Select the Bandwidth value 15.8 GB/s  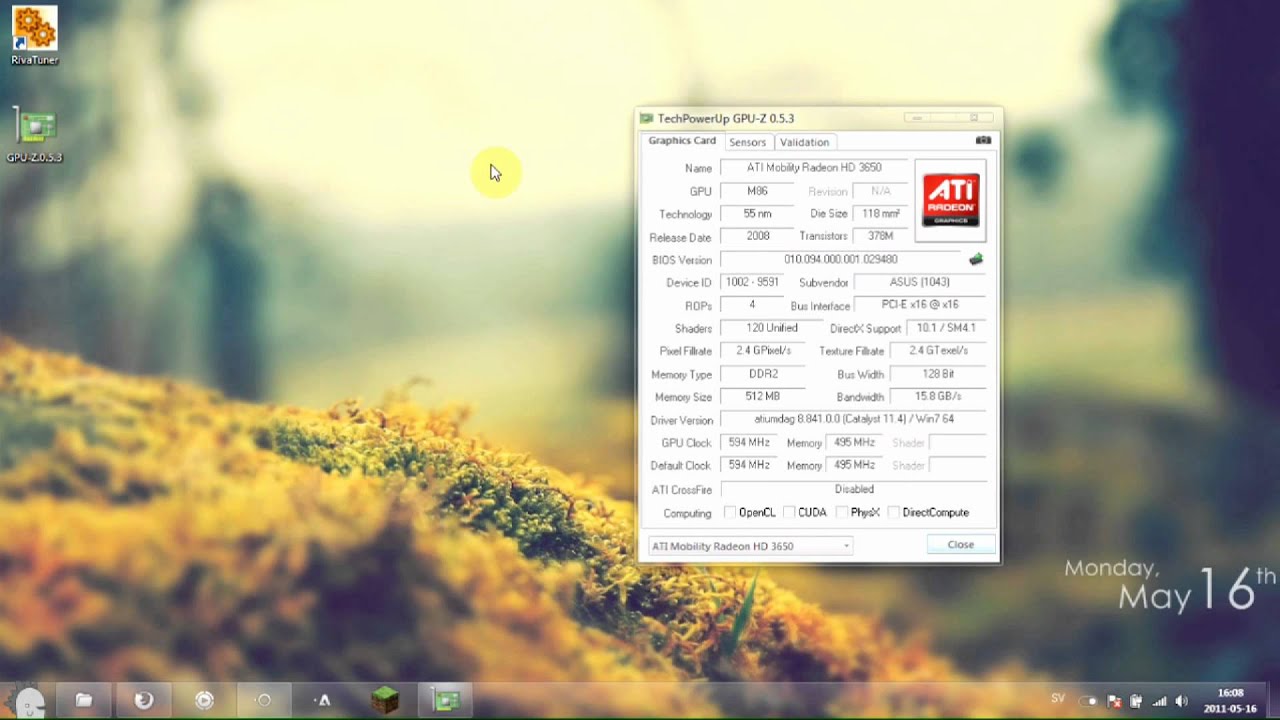938,397
